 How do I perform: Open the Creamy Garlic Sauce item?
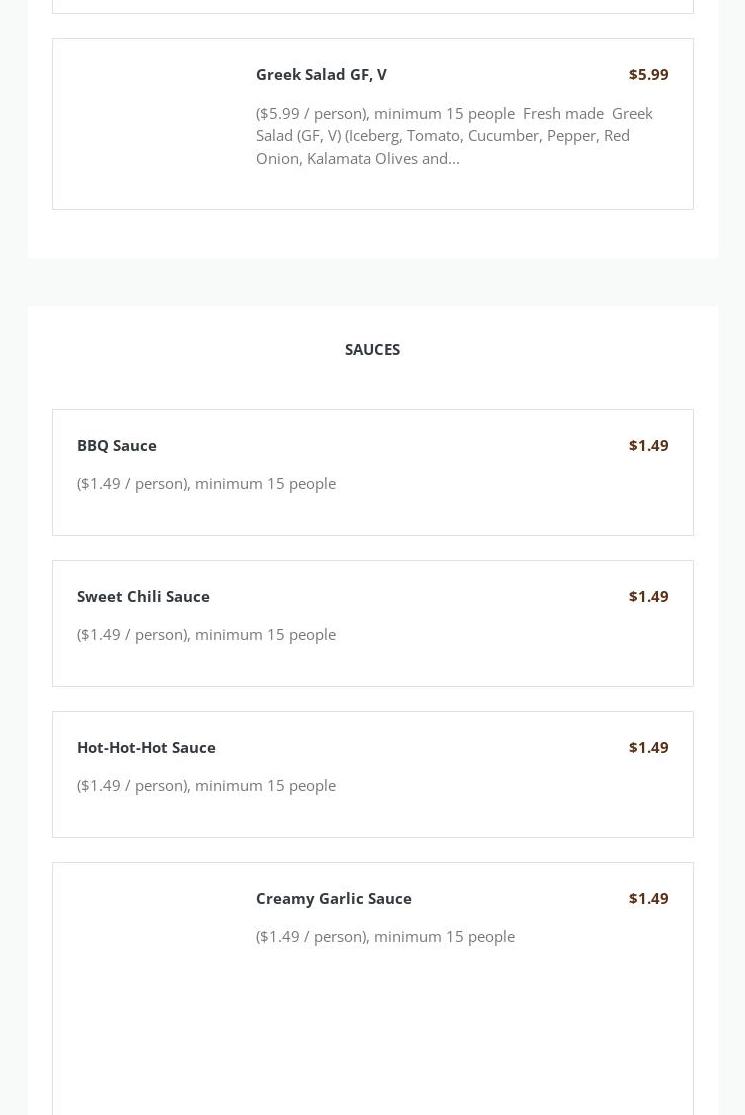(334, 898)
